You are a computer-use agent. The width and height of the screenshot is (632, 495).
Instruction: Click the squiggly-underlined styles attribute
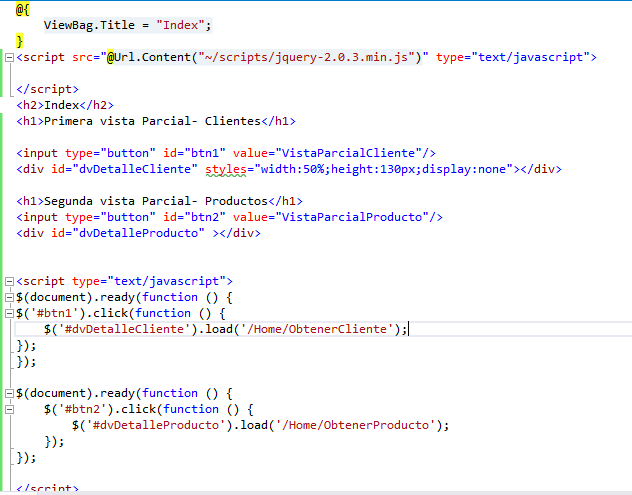[x=226, y=169]
